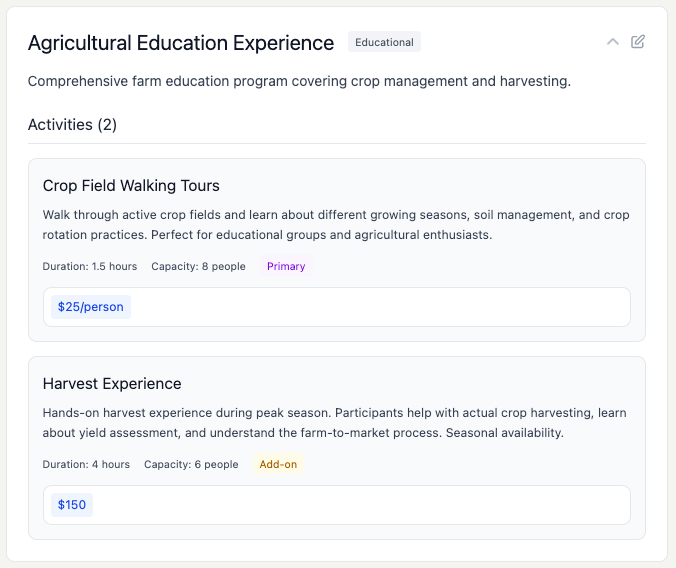Click the $150 price chip
The height and width of the screenshot is (568, 676).
pos(72,505)
